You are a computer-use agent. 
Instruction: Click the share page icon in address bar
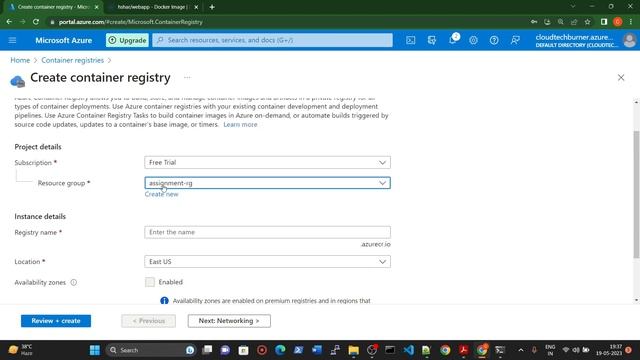[x=574, y=22]
